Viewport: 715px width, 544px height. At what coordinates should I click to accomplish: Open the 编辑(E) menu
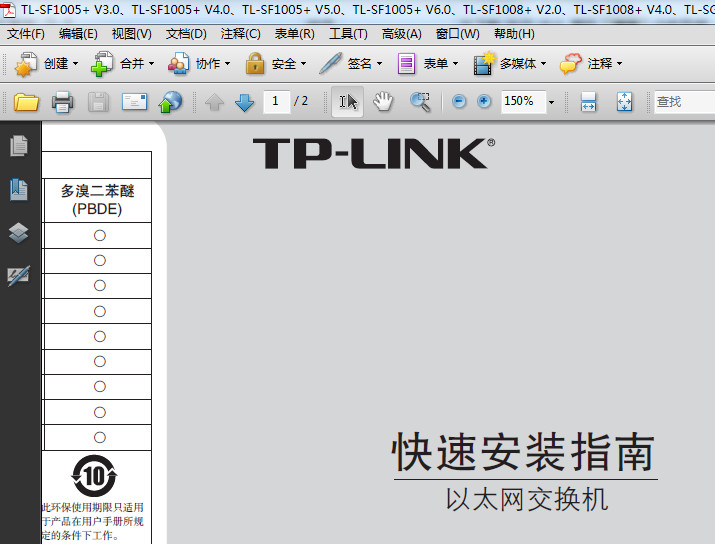click(78, 34)
